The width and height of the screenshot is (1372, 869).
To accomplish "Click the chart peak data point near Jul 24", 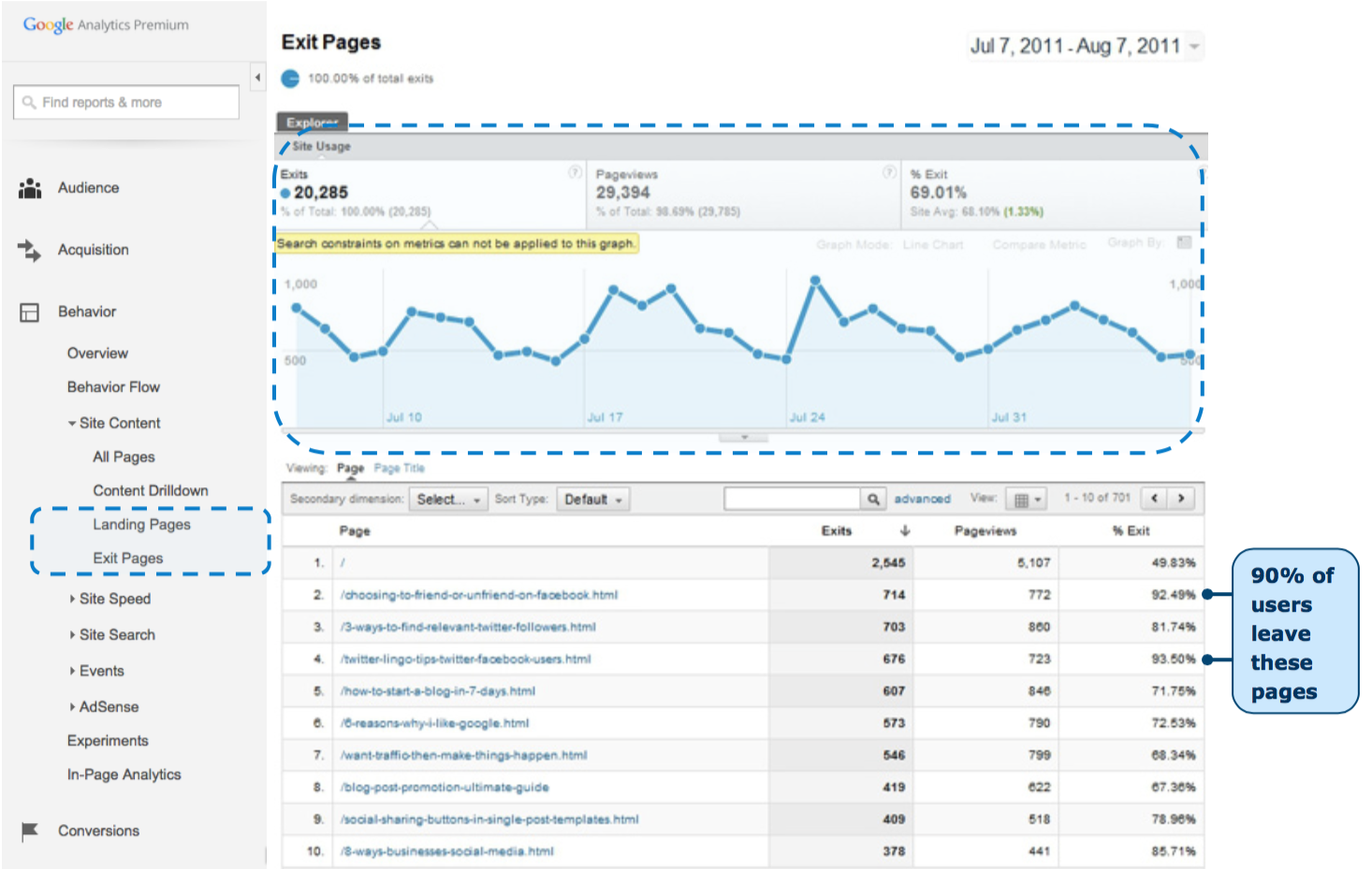I will tap(815, 280).
